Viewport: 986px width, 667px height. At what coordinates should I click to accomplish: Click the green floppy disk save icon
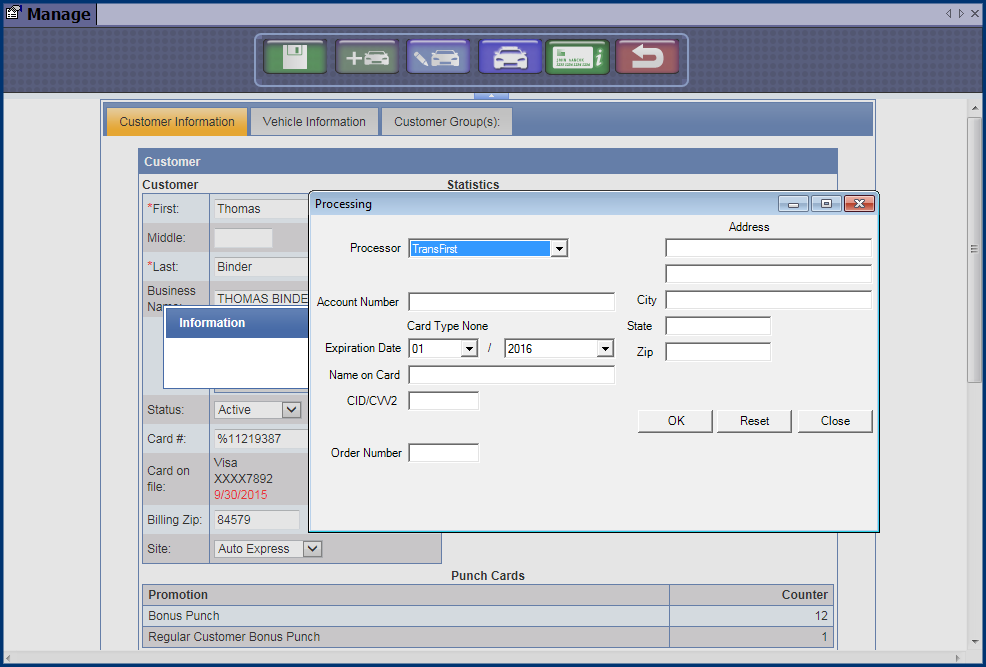click(x=295, y=58)
